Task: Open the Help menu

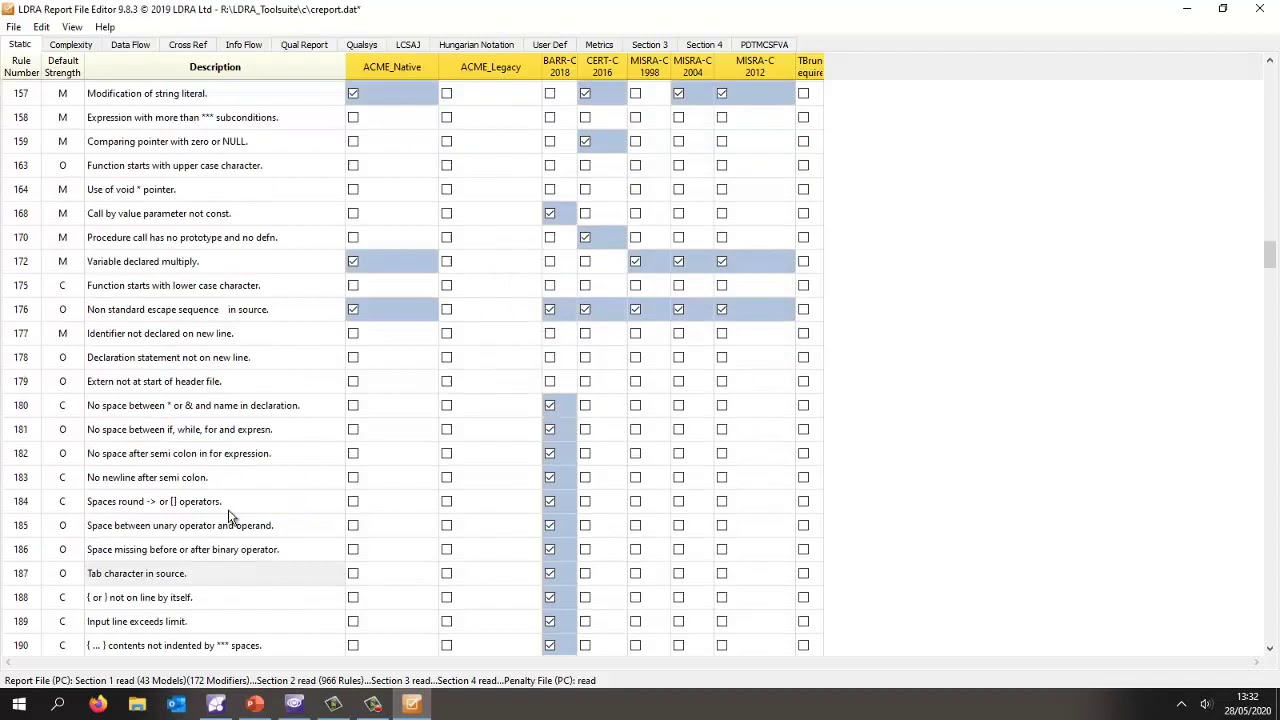Action: 105,27
